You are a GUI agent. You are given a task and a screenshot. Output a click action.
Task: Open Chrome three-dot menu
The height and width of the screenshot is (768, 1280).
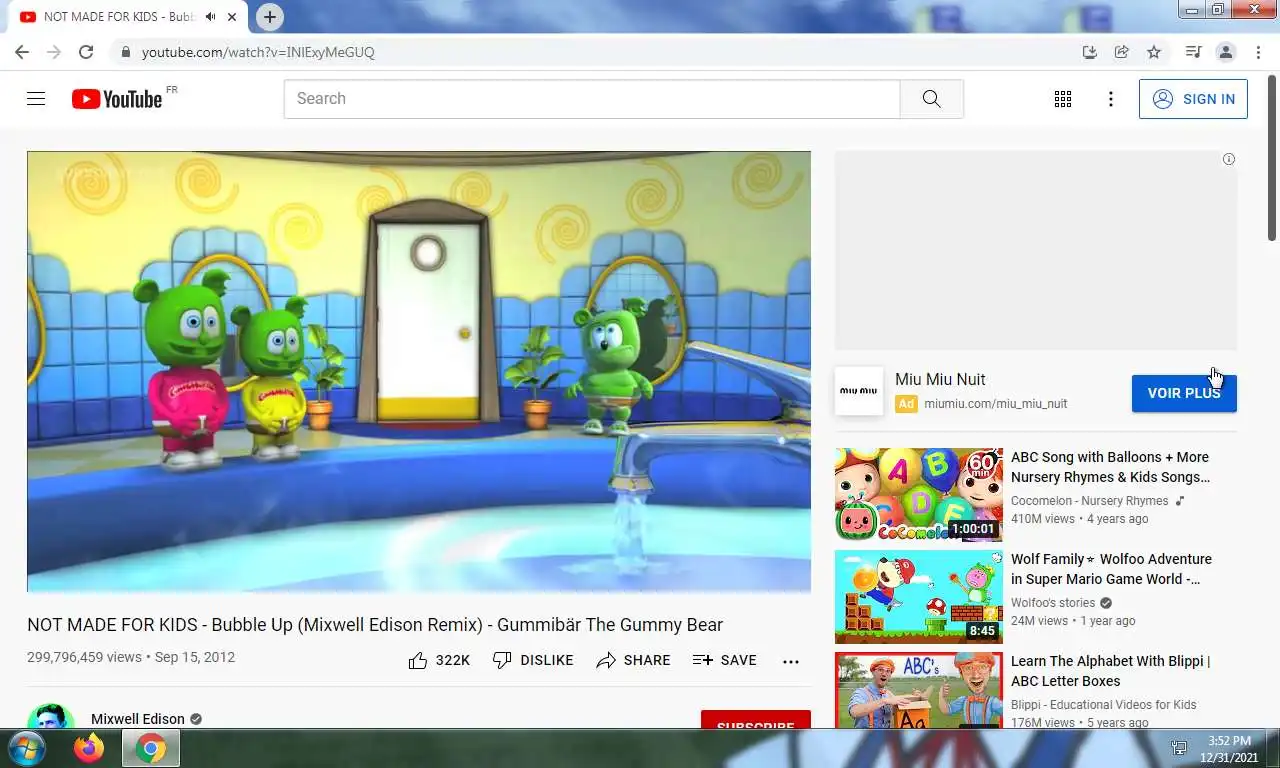pyautogui.click(x=1257, y=52)
